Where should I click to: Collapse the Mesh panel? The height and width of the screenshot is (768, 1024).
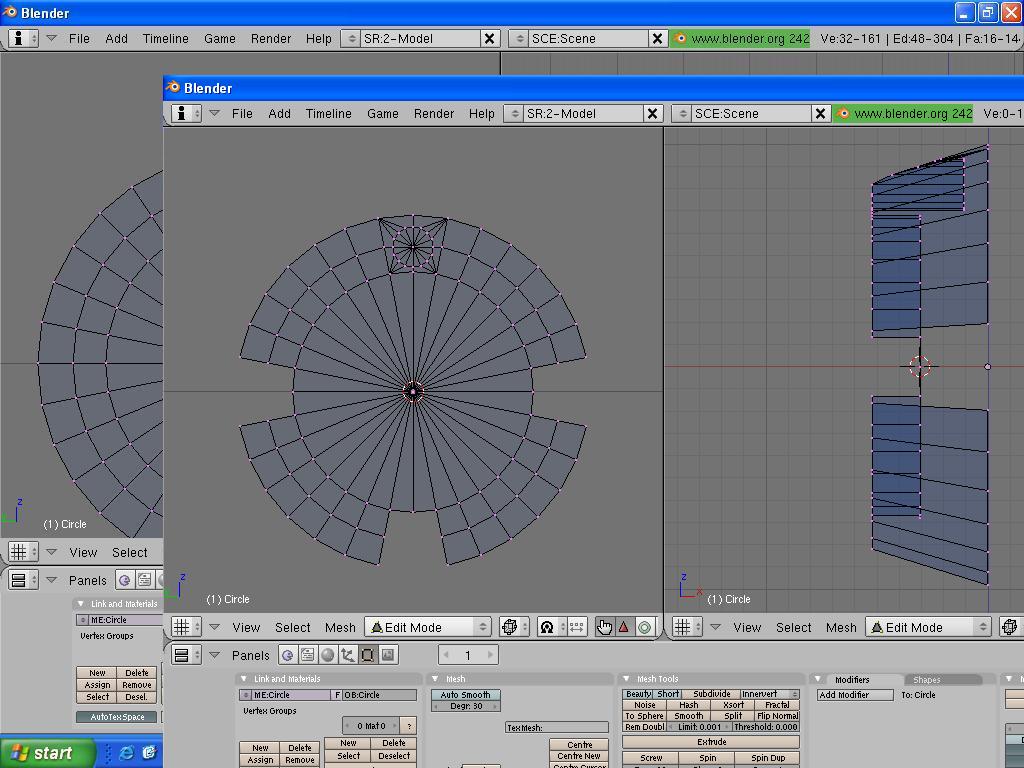436,679
